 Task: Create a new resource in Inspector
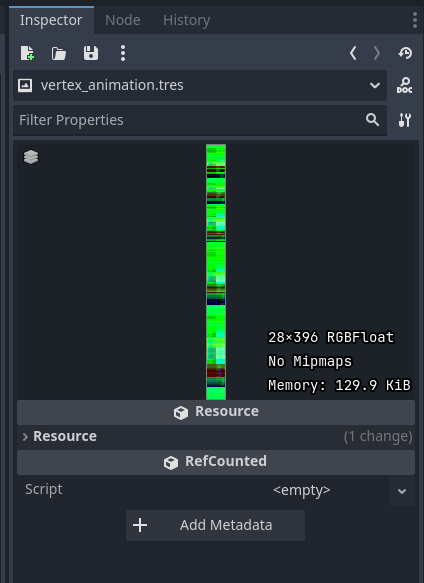[x=27, y=53]
